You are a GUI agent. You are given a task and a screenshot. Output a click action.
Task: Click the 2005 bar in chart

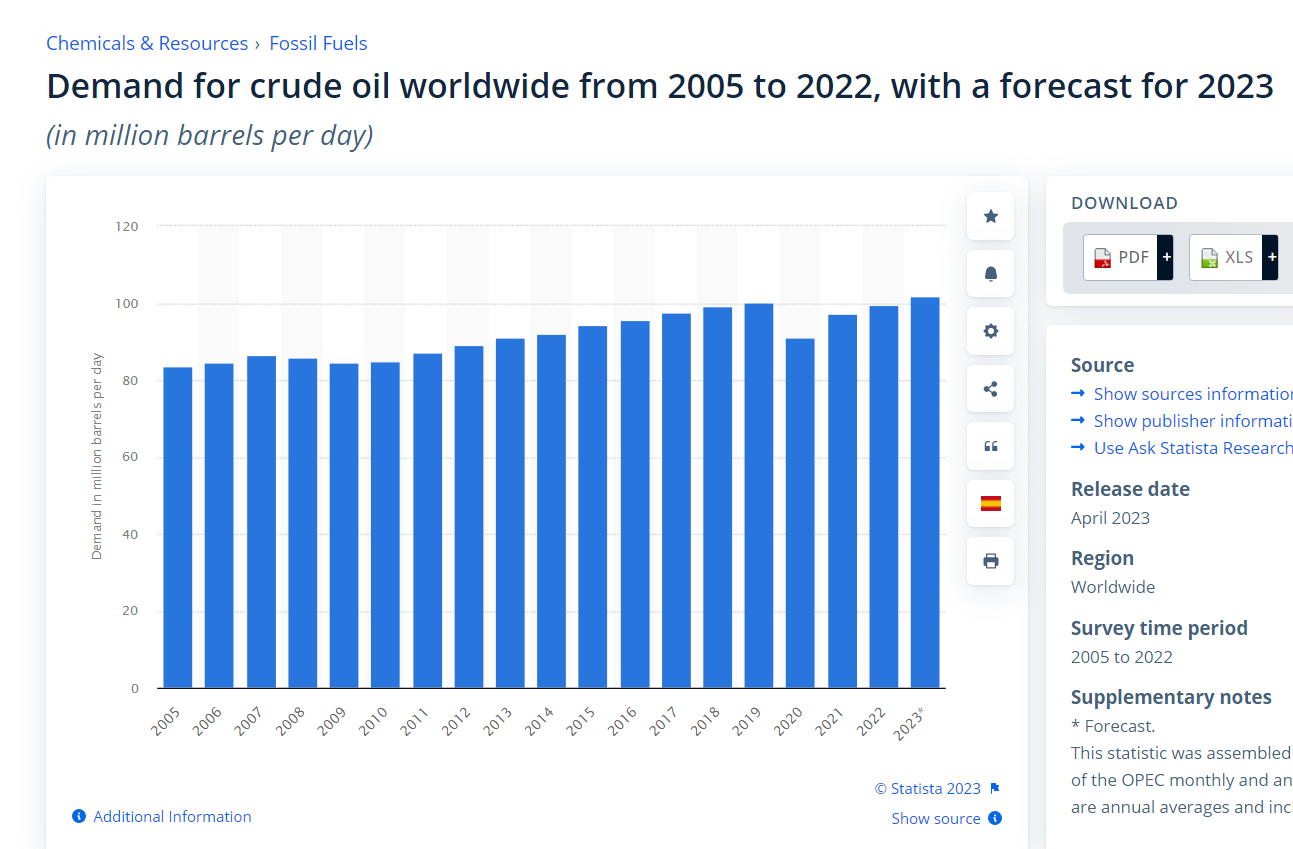178,527
